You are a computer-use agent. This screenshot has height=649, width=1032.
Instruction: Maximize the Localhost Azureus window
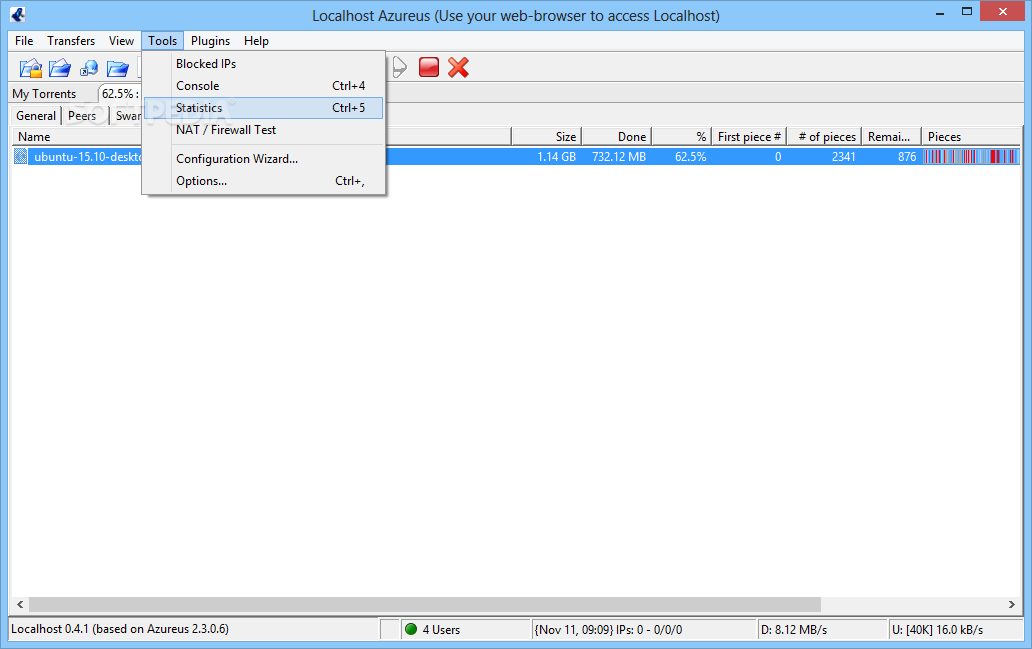tap(967, 12)
